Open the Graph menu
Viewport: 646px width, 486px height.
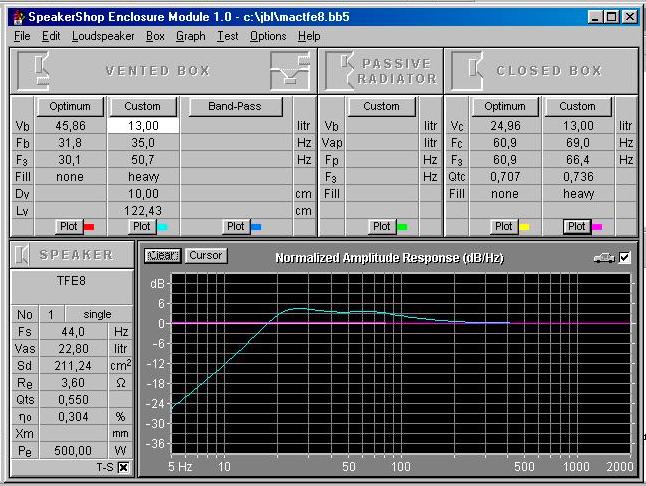click(190, 36)
